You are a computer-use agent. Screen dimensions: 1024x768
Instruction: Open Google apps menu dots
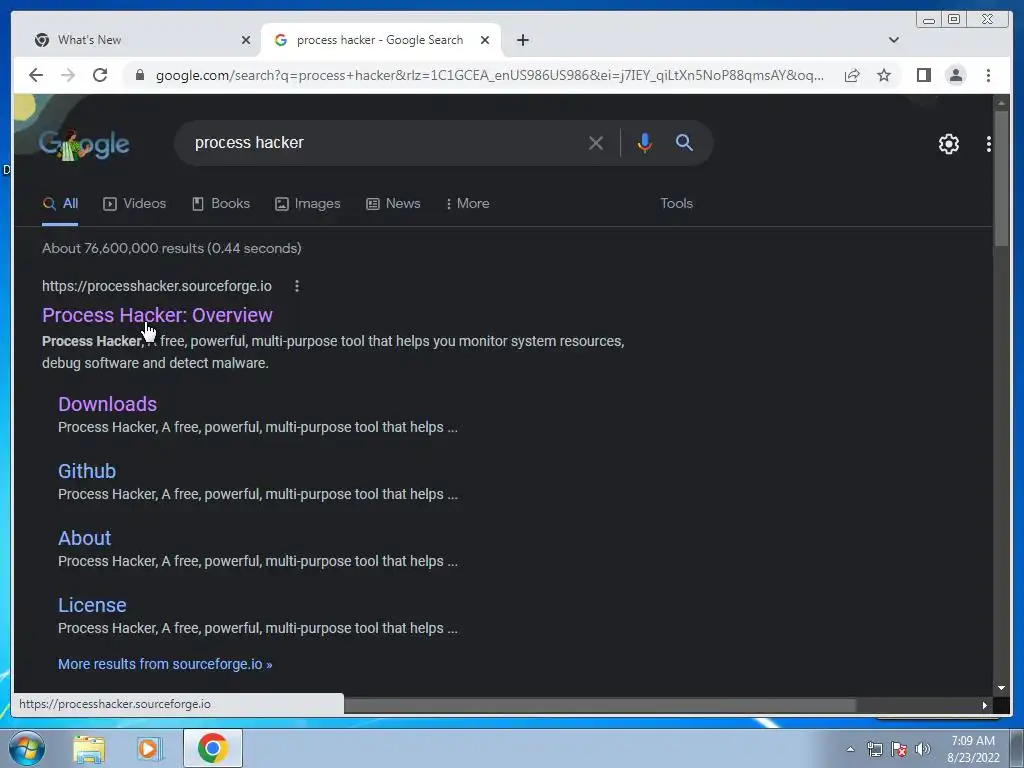[x=989, y=144]
